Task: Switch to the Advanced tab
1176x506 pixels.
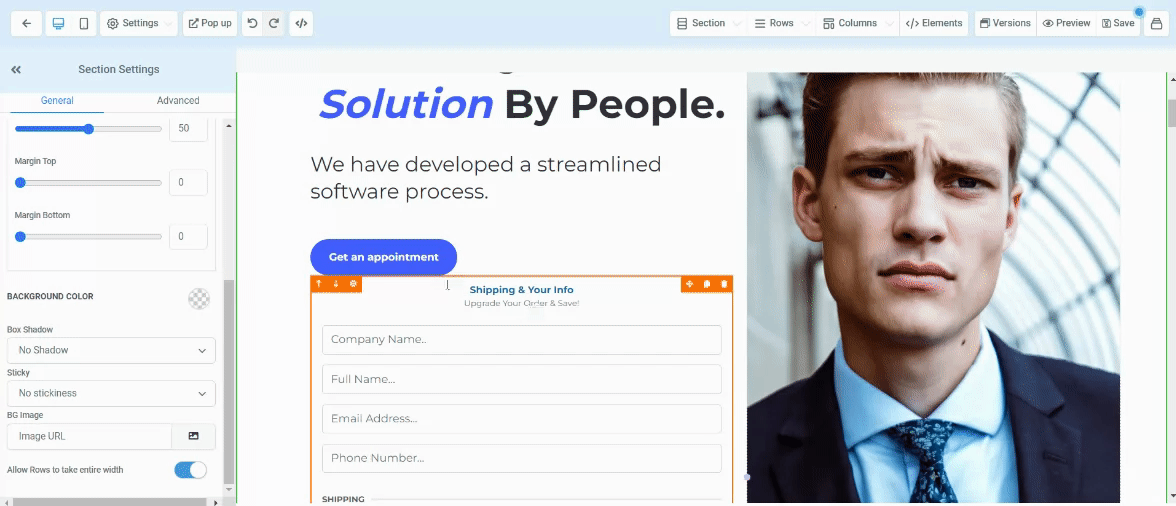Action: pyautogui.click(x=178, y=100)
